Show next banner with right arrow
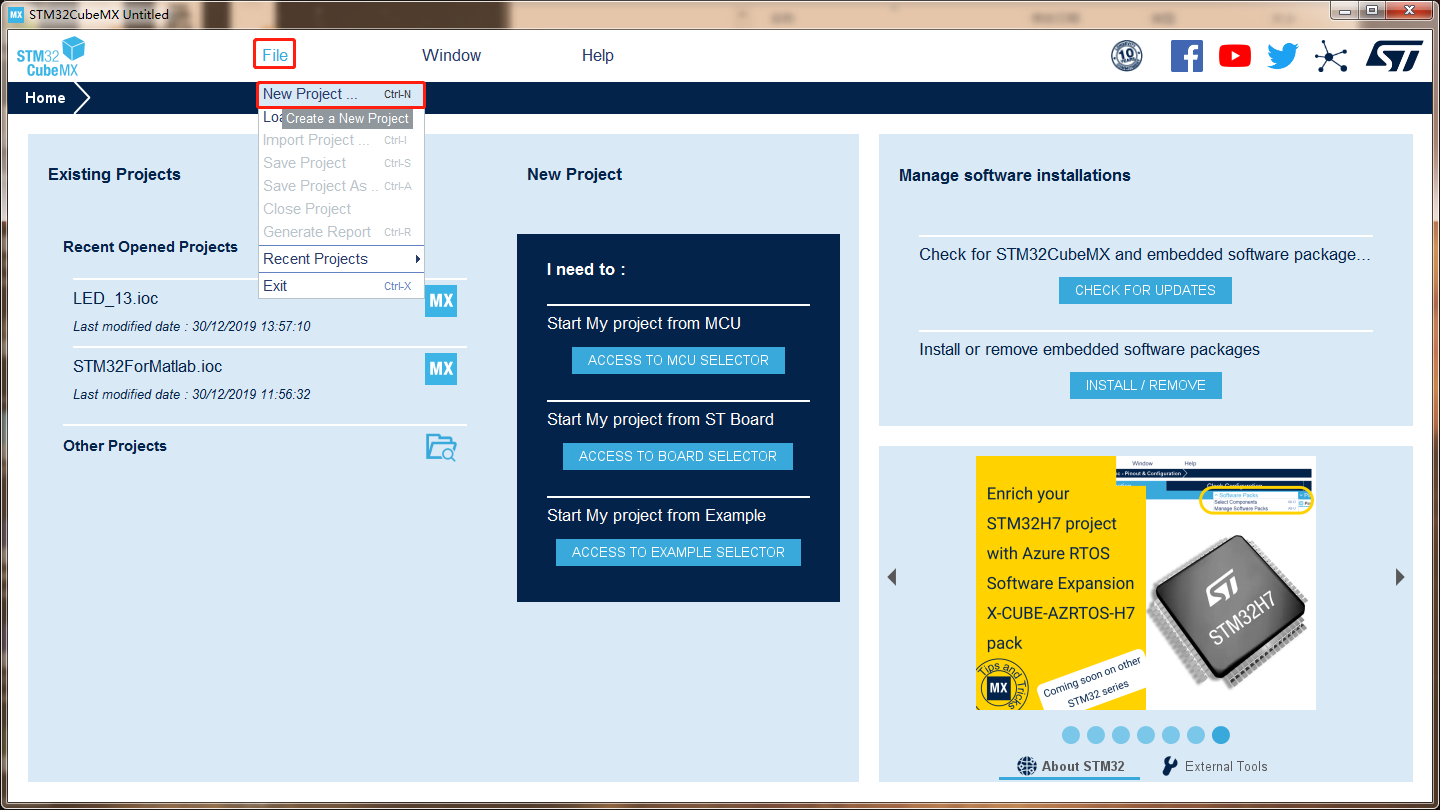The width and height of the screenshot is (1440, 810). 1400,577
